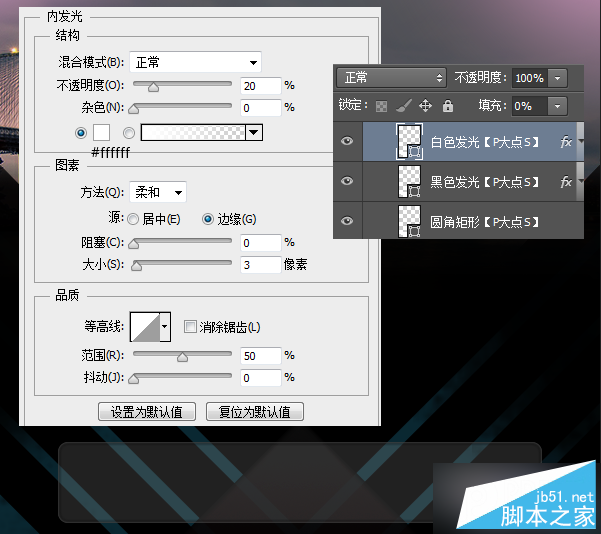Enable 消除锯齿(L) checkbox
This screenshot has width=601, height=534.
point(190,327)
